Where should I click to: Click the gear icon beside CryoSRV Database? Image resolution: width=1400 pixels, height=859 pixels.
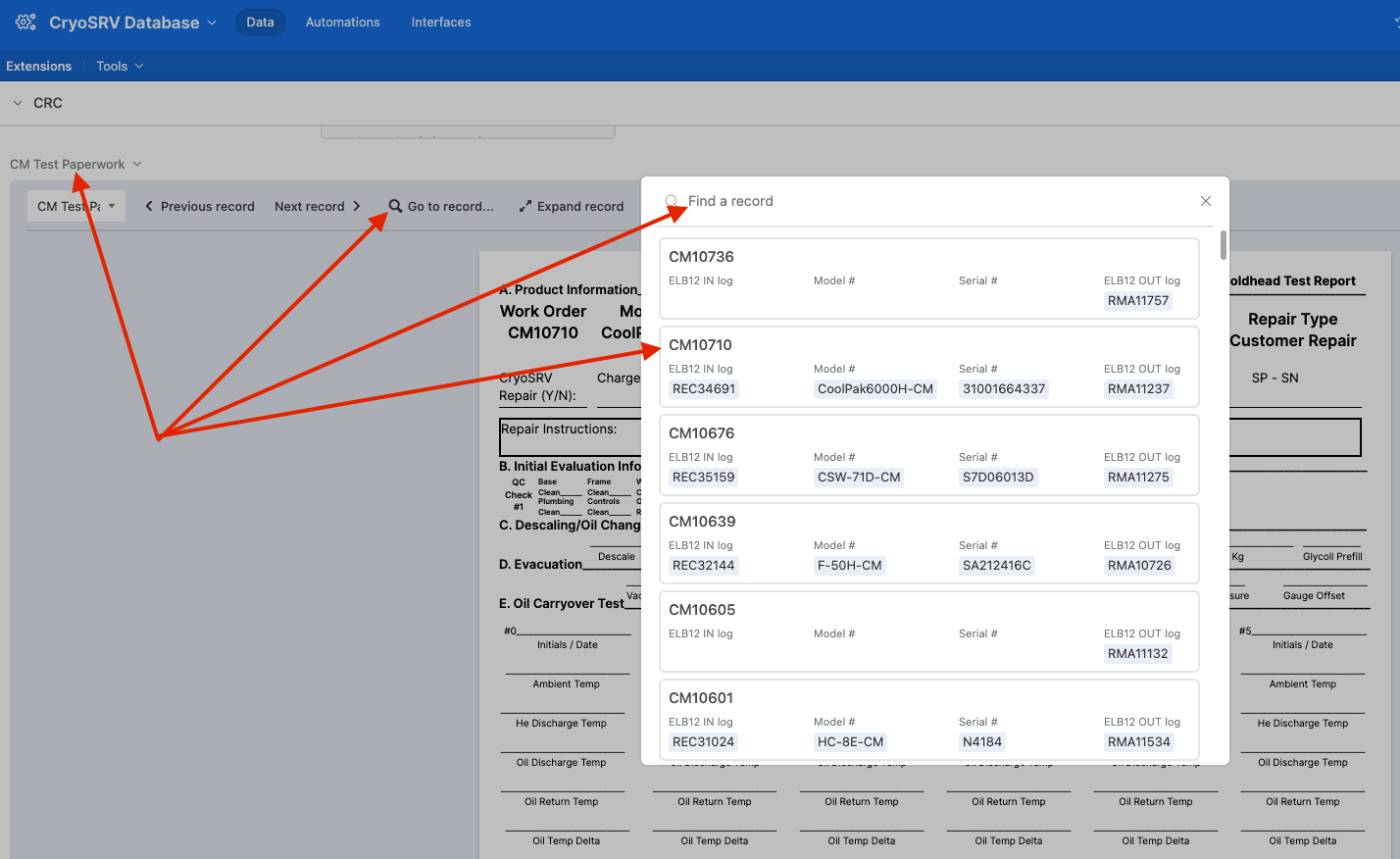point(25,22)
